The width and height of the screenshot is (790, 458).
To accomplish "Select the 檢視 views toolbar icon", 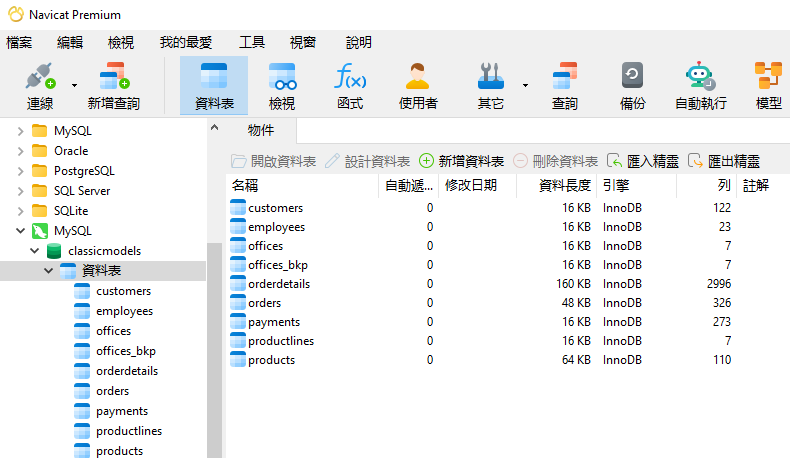I will [282, 78].
